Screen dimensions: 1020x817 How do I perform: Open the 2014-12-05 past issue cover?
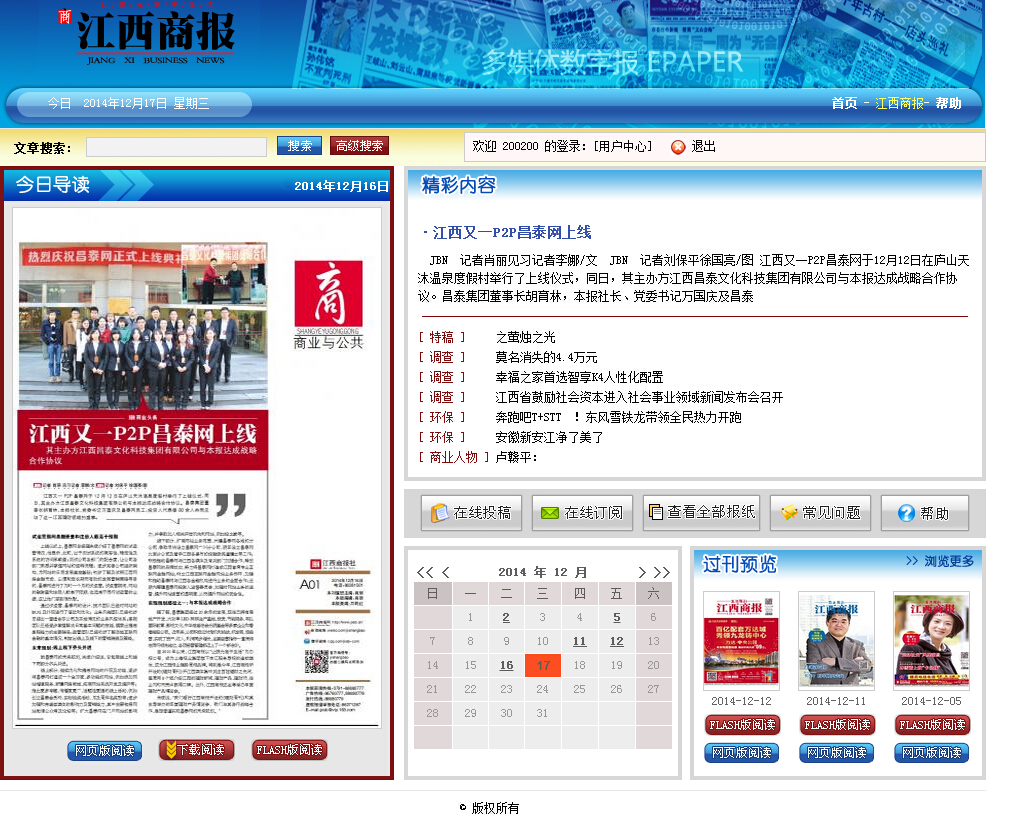tap(932, 640)
